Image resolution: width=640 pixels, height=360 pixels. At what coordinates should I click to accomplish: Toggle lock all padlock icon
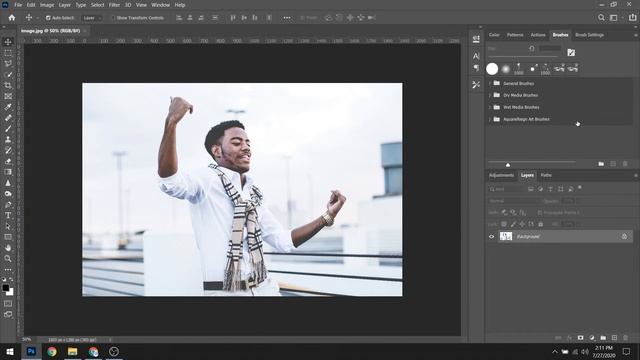tap(540, 224)
